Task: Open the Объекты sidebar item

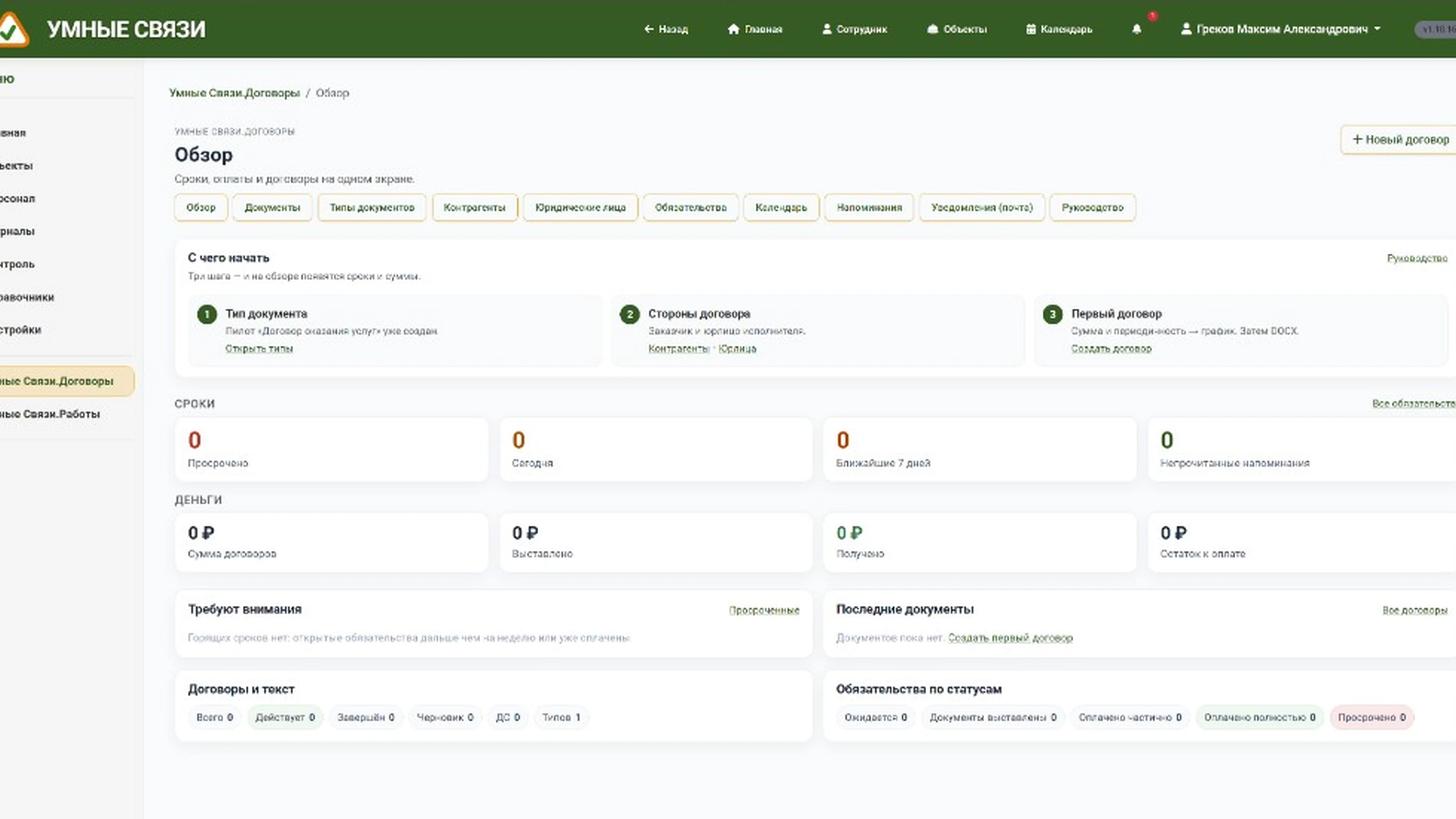Action: pos(67,166)
